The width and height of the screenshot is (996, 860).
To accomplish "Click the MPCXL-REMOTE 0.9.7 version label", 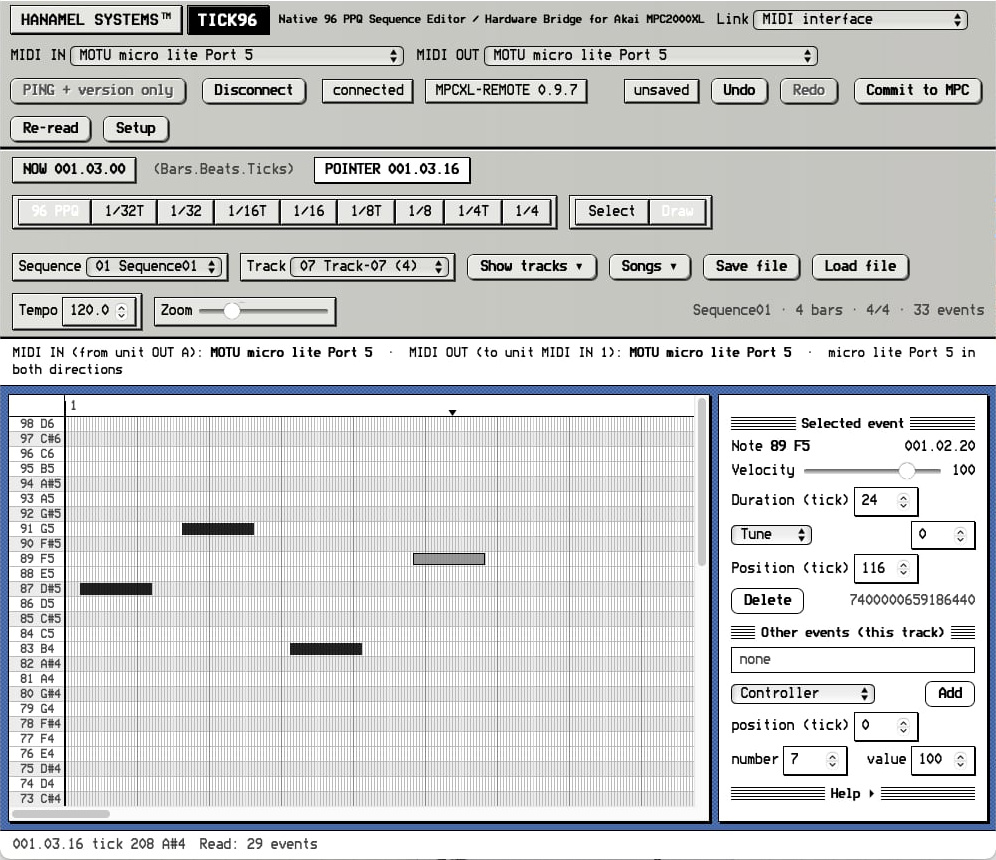I will pyautogui.click(x=506, y=90).
